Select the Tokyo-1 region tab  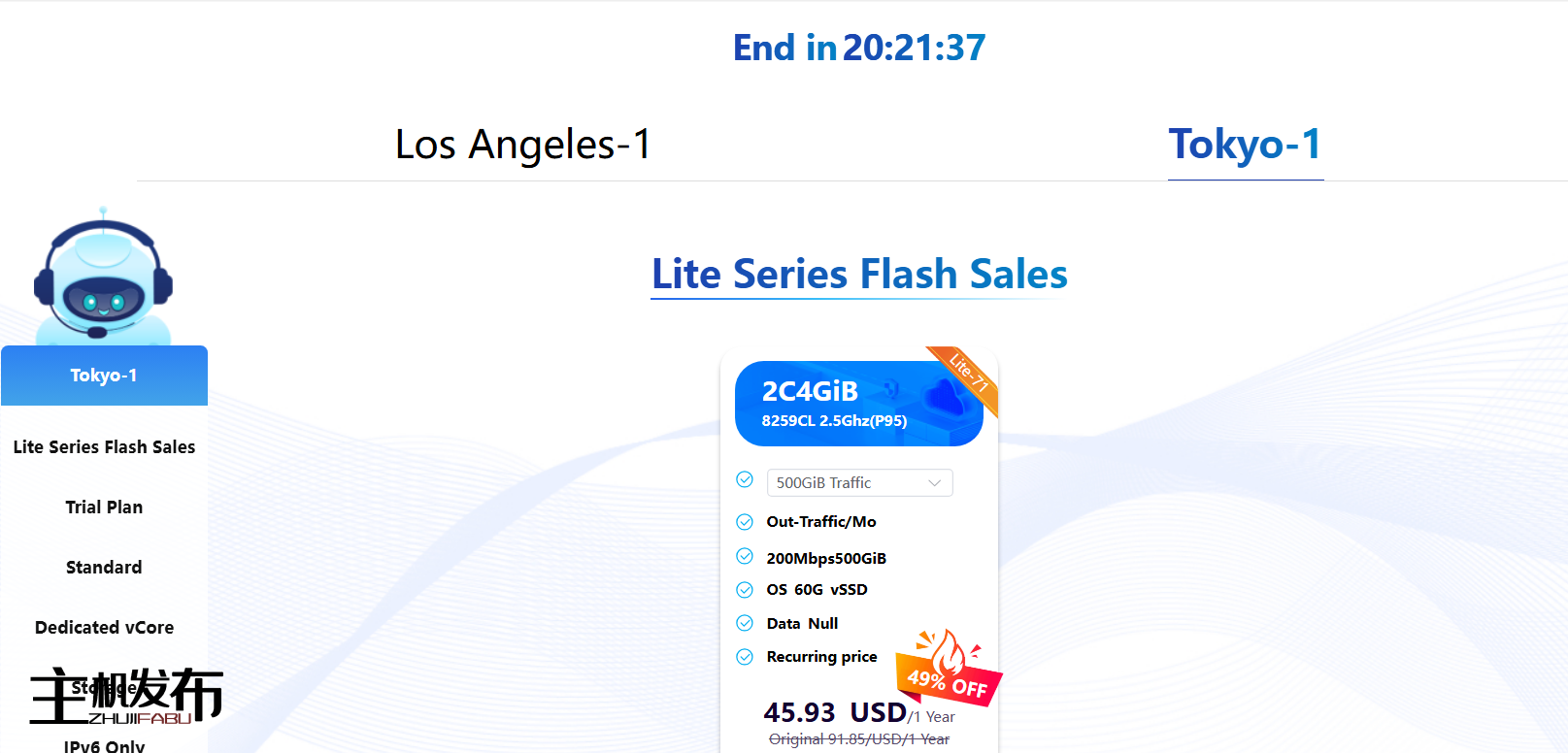point(1245,145)
